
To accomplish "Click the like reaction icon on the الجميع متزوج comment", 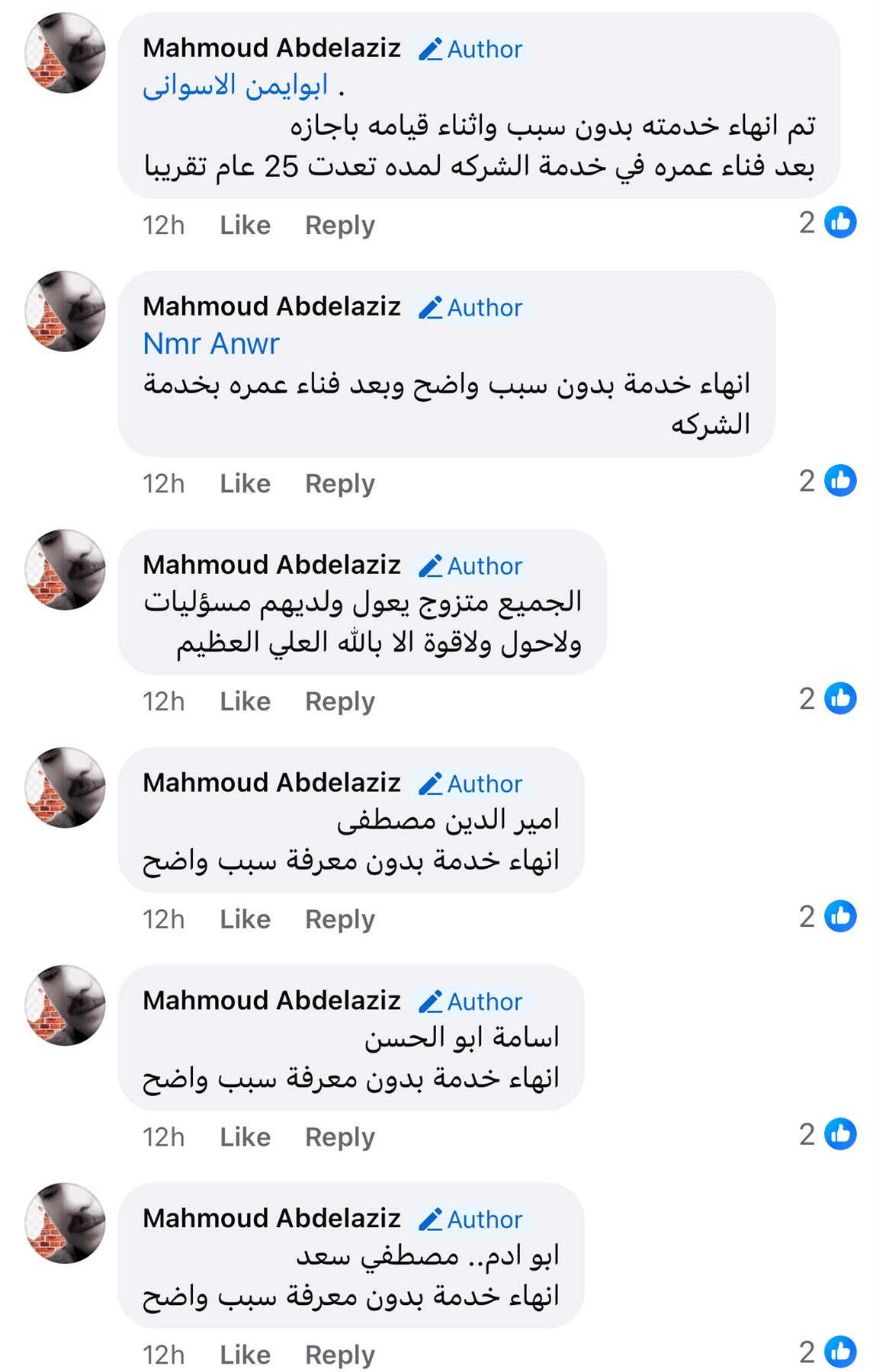I will point(840,699).
